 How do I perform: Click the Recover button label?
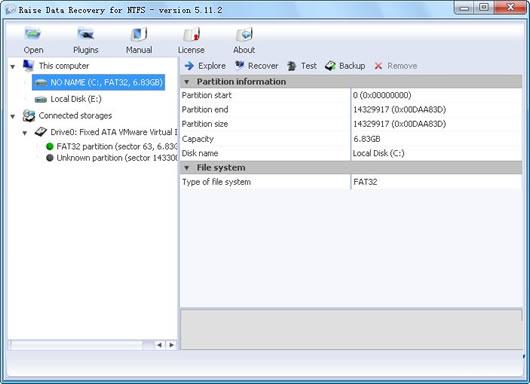pos(263,66)
